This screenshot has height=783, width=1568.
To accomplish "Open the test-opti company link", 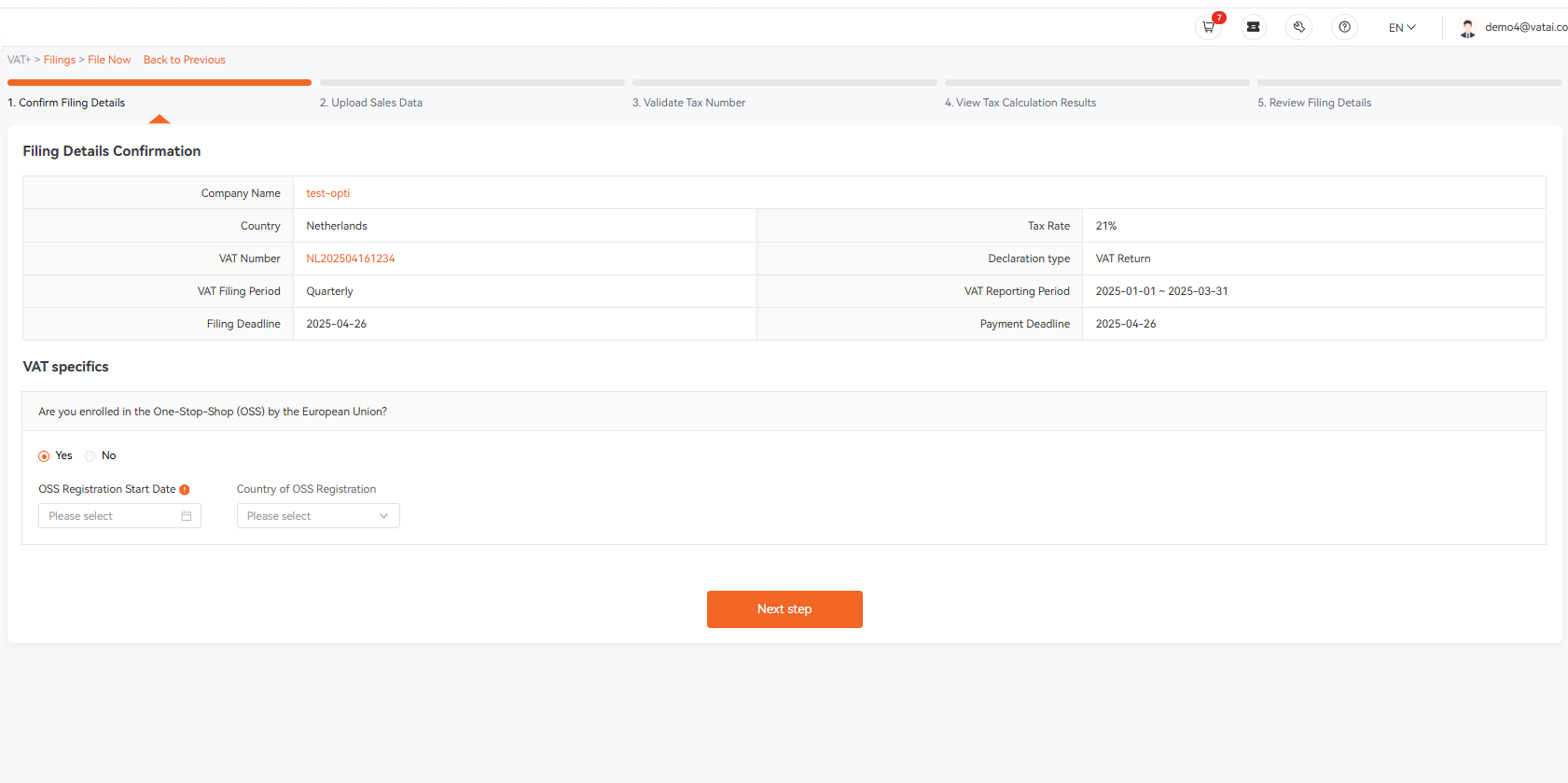I will point(328,193).
